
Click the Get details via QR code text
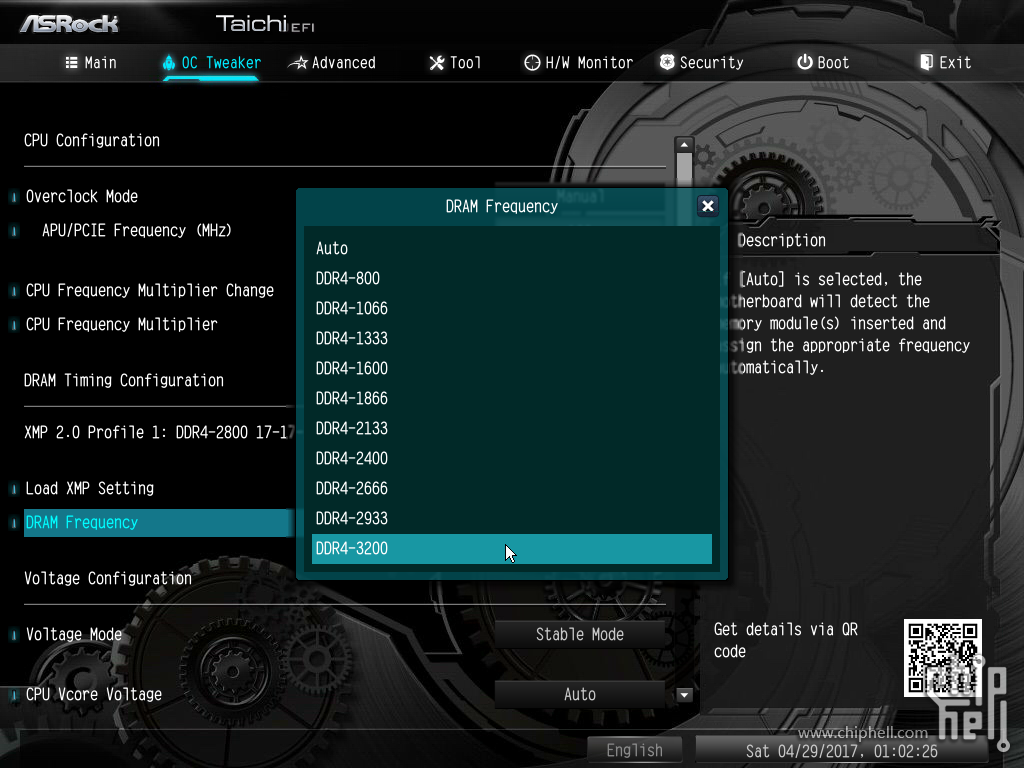click(786, 640)
